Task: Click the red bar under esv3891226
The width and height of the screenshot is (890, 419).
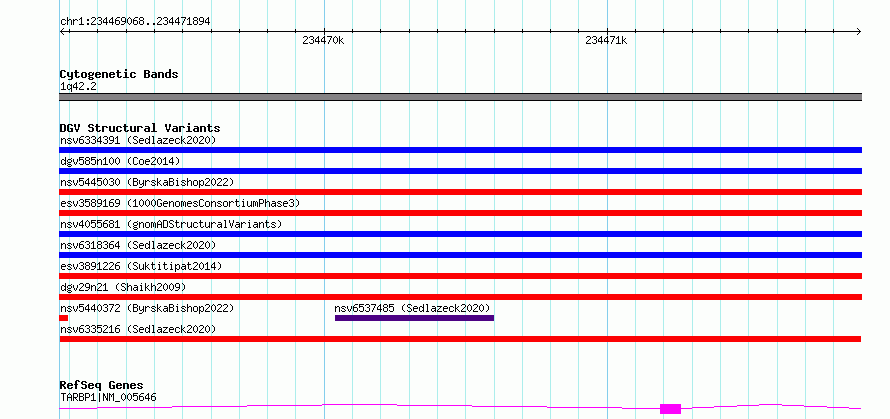Action: (460, 276)
